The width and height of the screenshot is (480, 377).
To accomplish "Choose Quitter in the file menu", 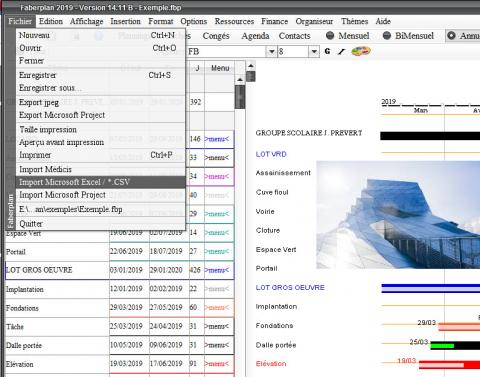I will coord(100,224).
